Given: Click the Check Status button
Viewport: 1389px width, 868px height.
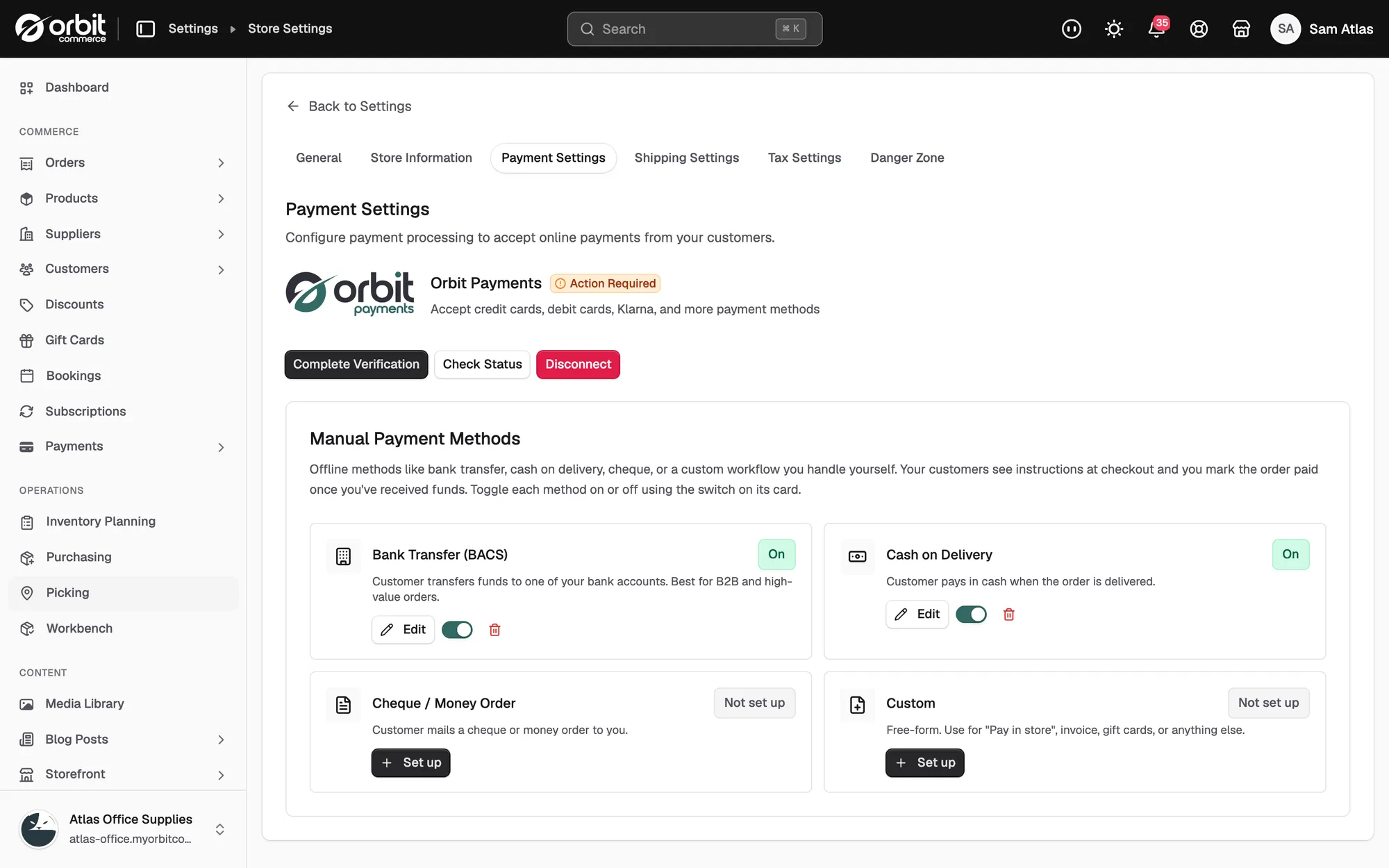Looking at the screenshot, I should (x=482, y=365).
